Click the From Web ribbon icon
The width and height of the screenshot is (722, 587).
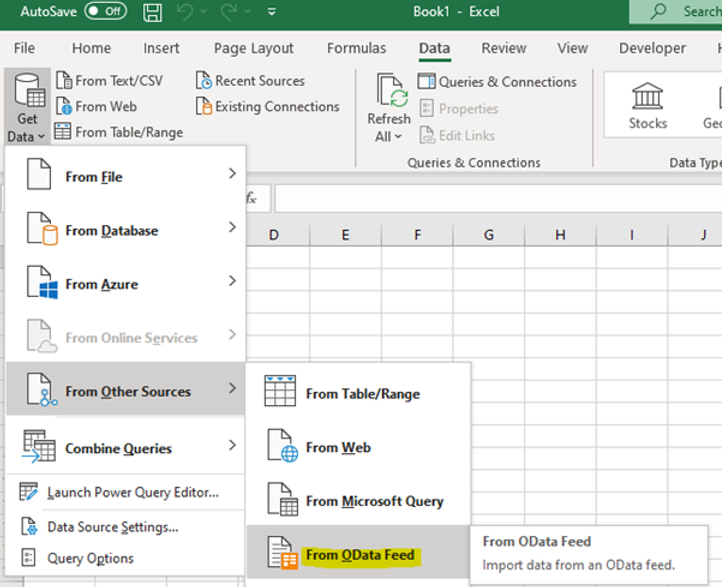coord(64,106)
